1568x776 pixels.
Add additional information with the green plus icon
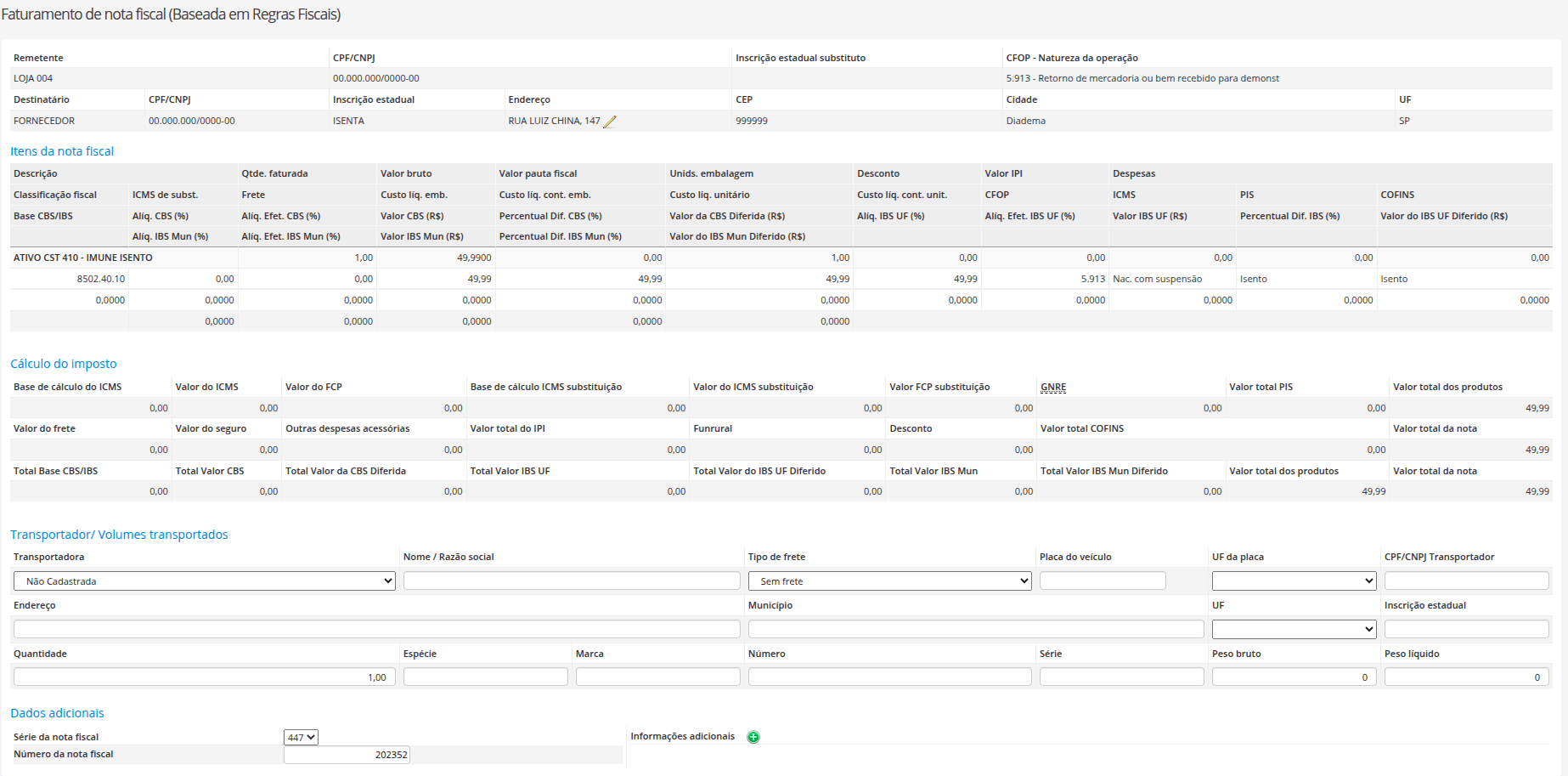(x=753, y=737)
